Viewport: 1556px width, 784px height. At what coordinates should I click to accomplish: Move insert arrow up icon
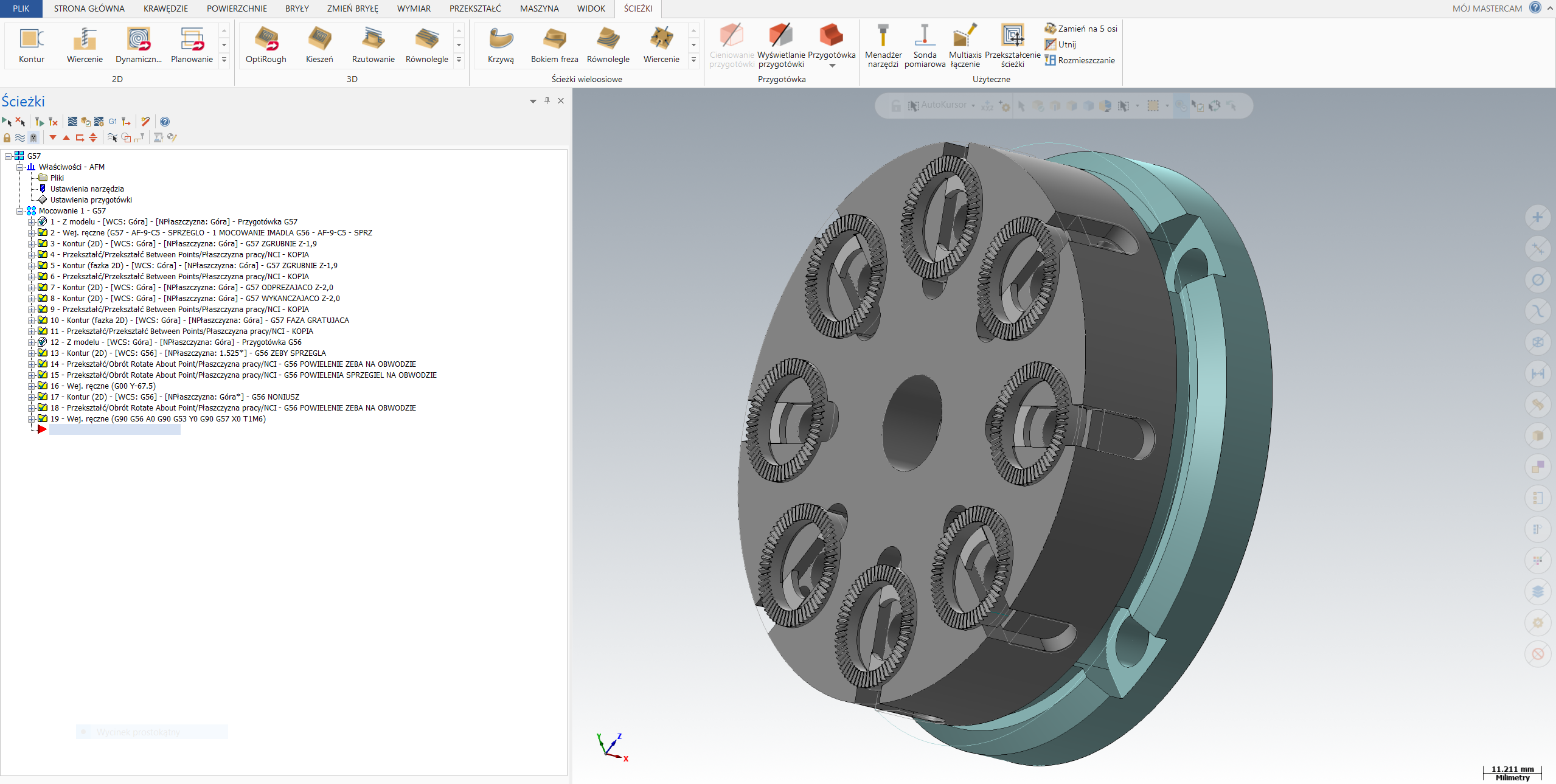pos(66,137)
